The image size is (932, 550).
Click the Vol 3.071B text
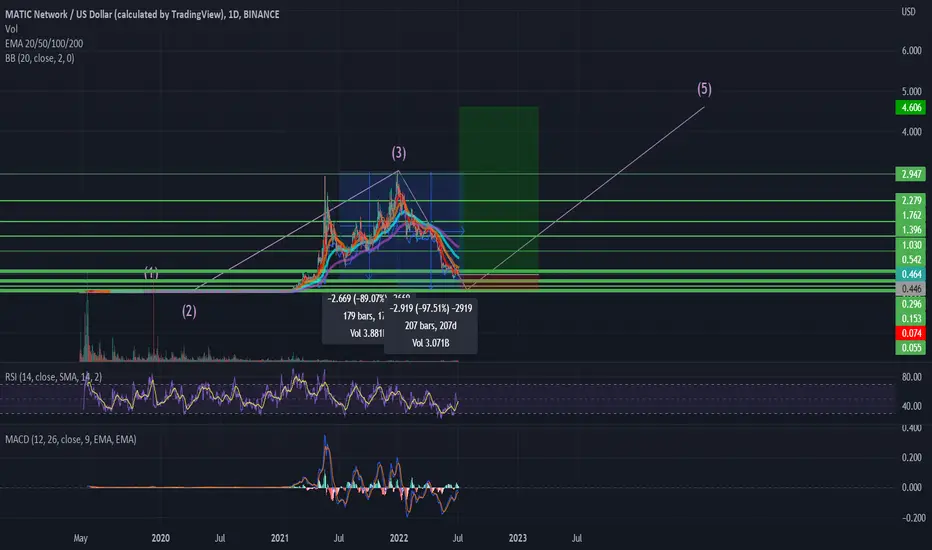(x=430, y=342)
